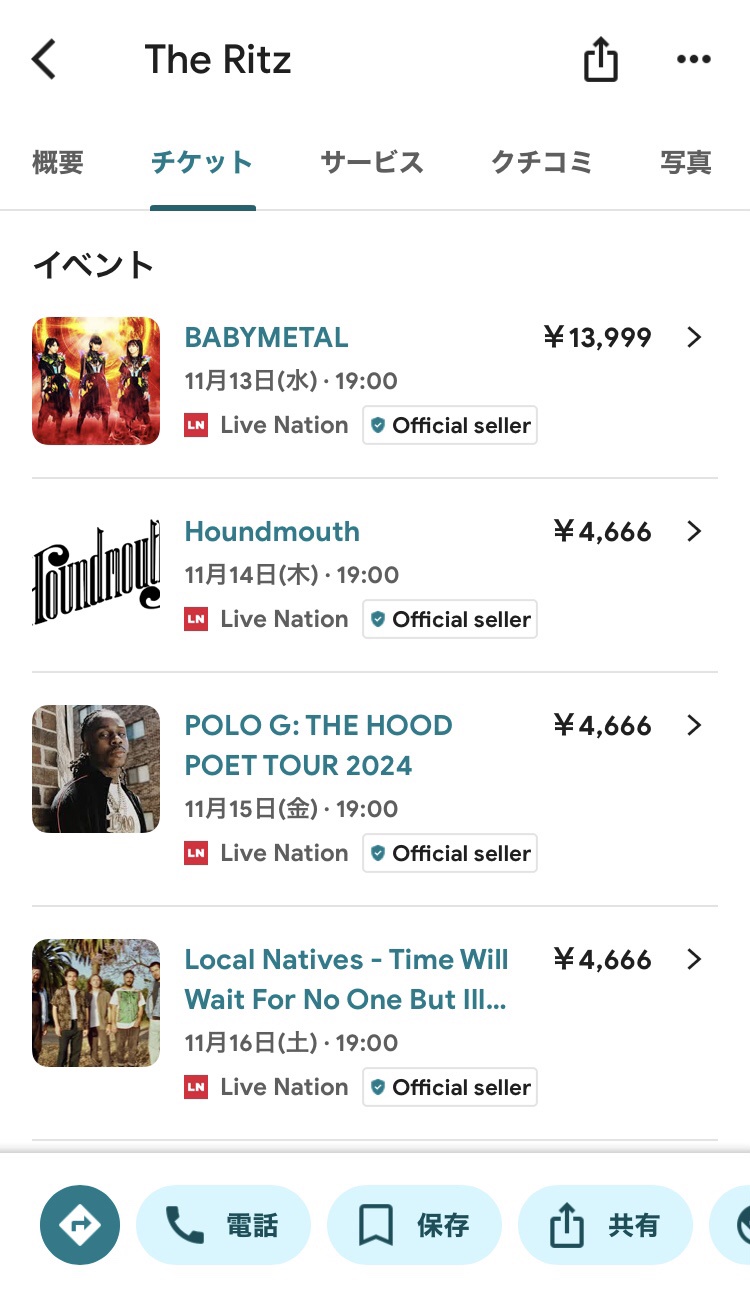Tap the POLO G event thumbnail
The width and height of the screenshot is (750, 1297).
tap(96, 769)
